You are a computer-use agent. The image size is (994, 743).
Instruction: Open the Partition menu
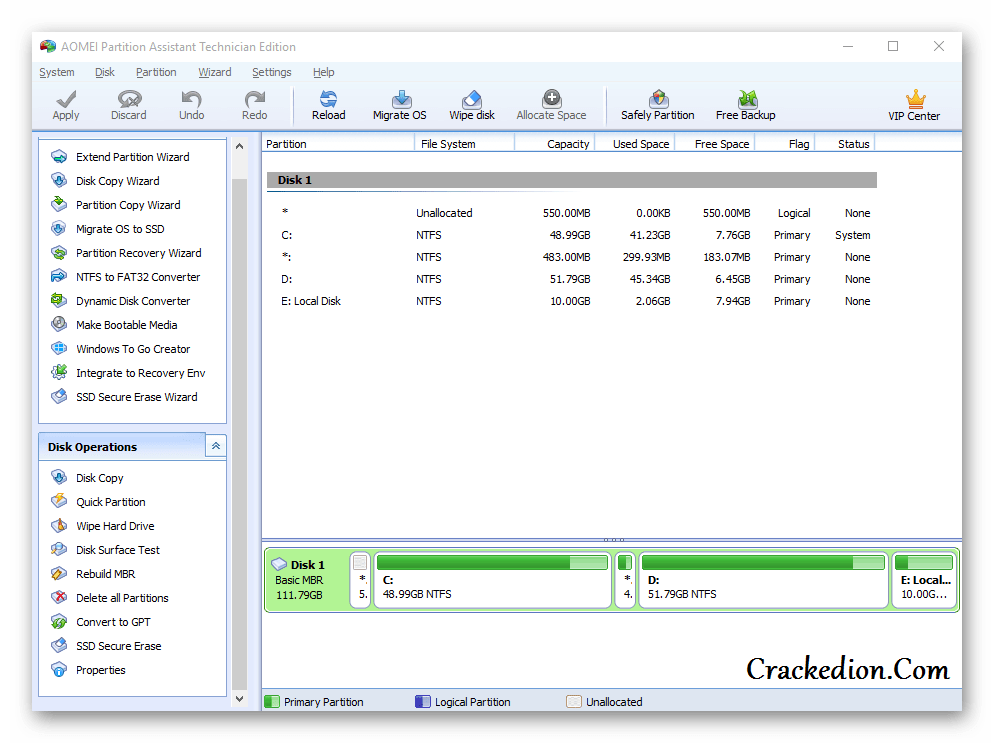click(x=156, y=72)
